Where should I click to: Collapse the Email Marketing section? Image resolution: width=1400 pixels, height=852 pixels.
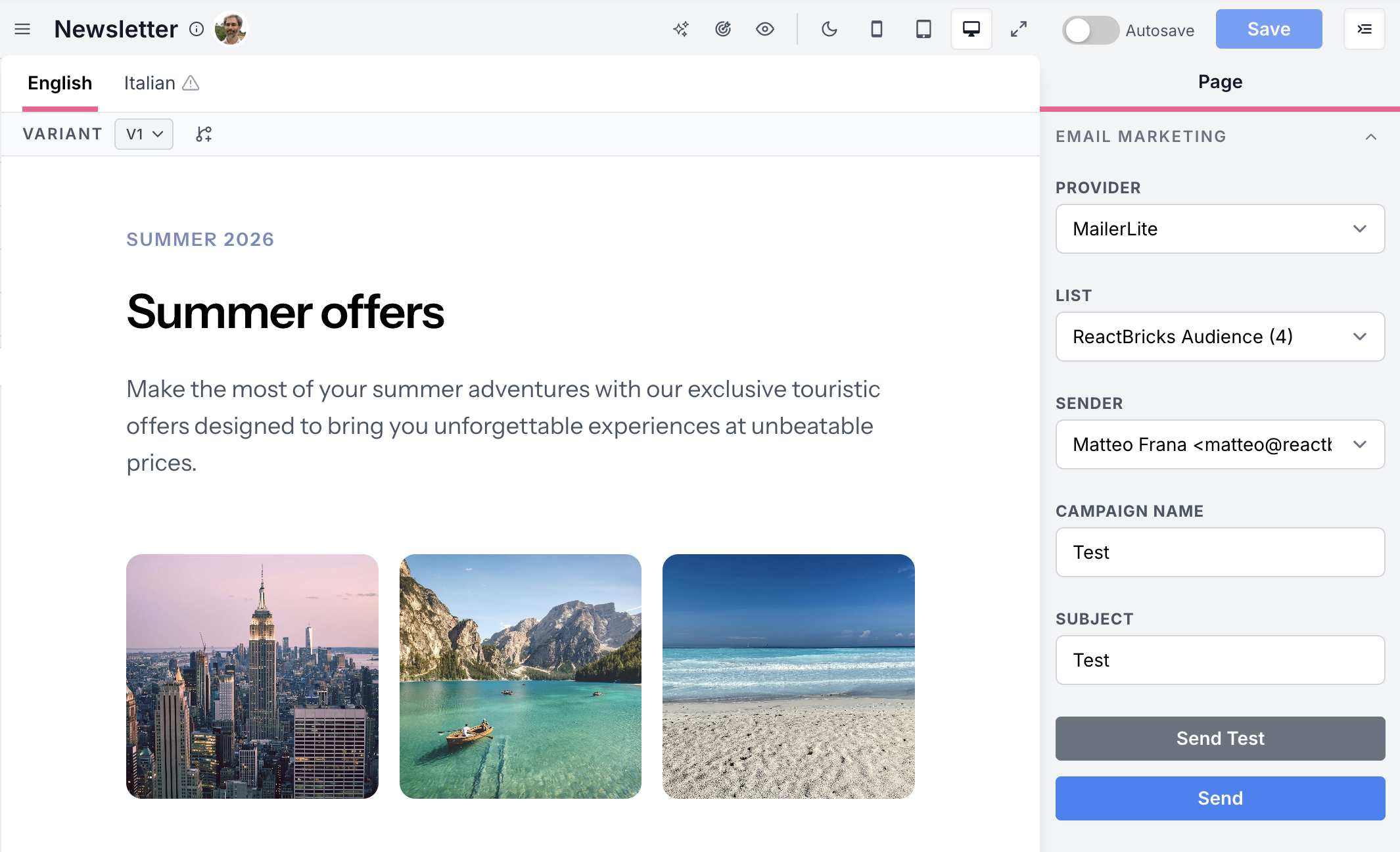pos(1371,137)
